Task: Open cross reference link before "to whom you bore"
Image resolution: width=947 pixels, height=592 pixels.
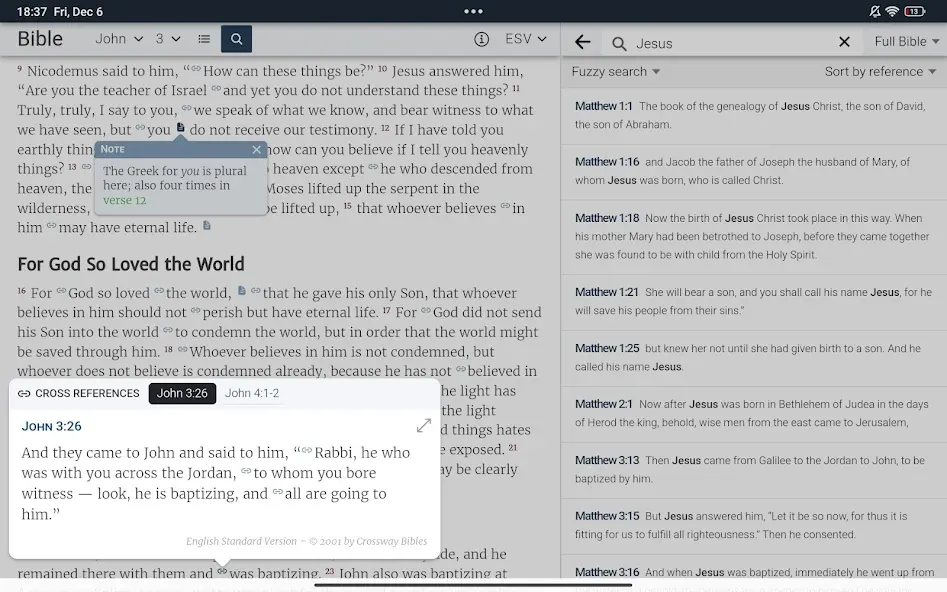Action: tap(246, 471)
